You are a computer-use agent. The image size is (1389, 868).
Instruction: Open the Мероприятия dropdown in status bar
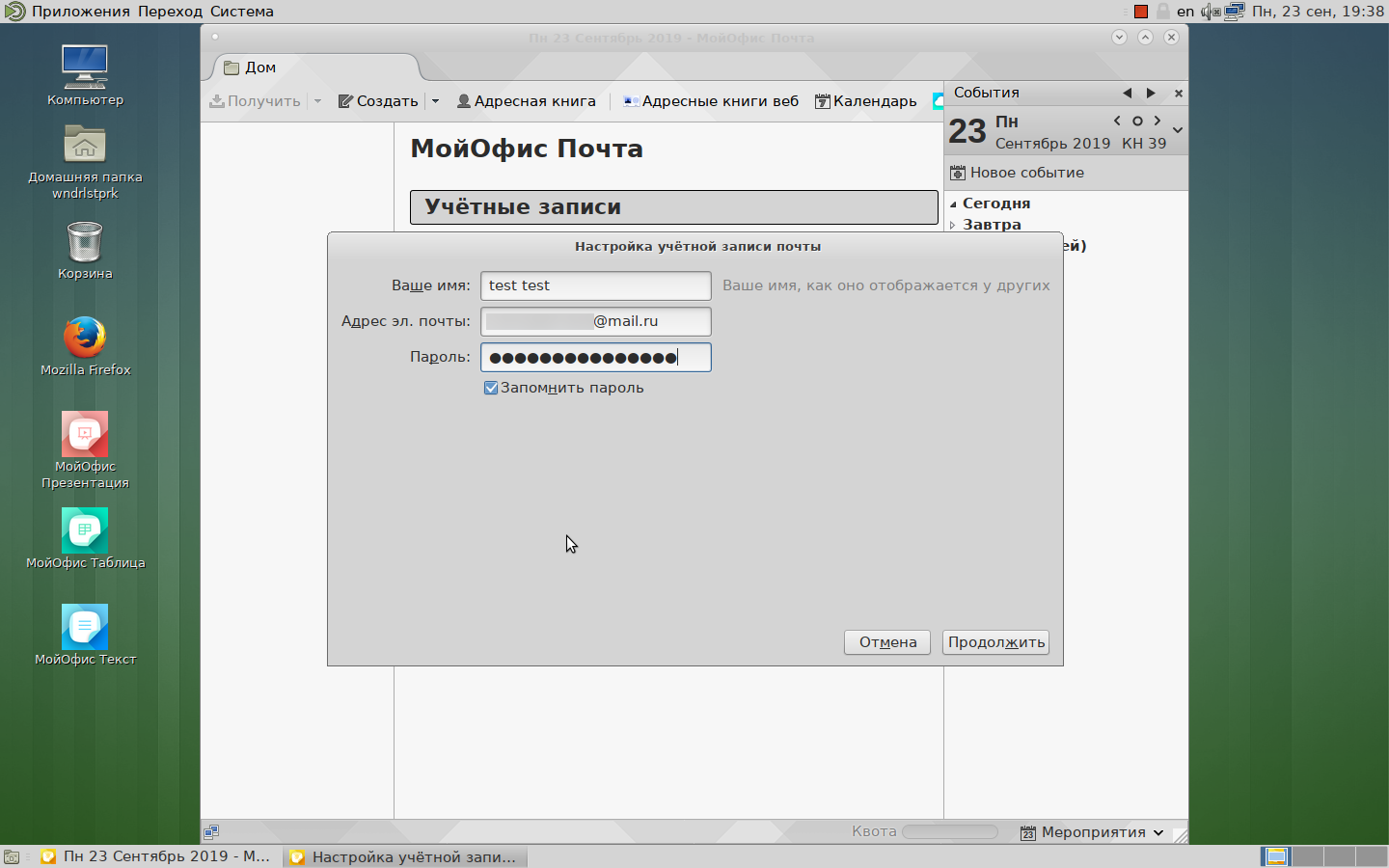[x=1092, y=832]
